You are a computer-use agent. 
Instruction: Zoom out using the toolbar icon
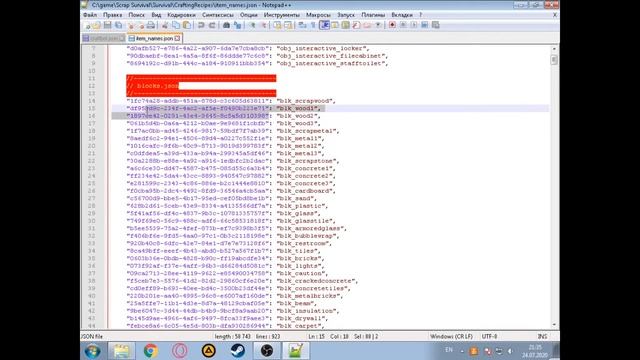pos(264,25)
